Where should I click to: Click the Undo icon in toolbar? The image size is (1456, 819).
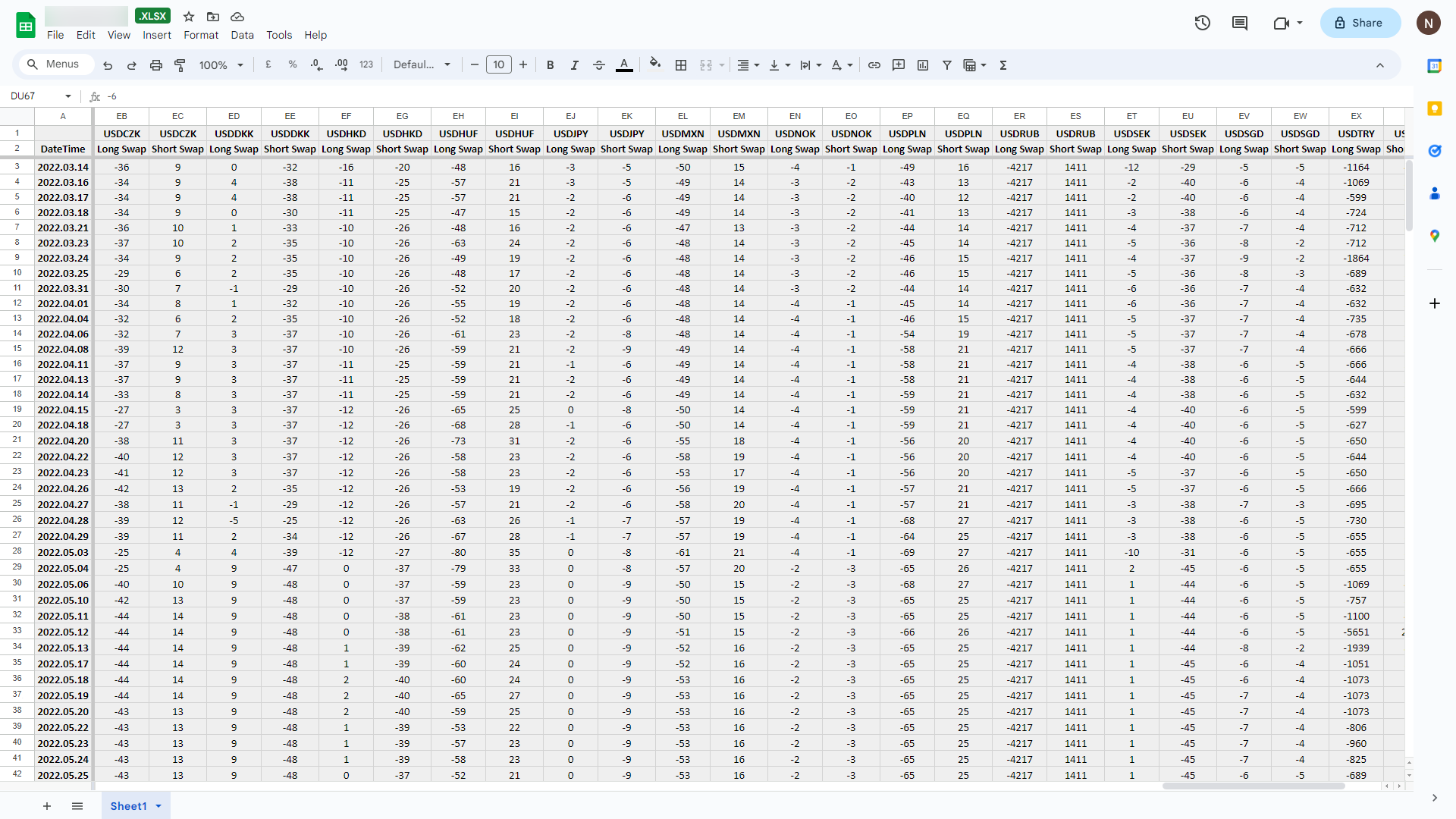point(108,65)
